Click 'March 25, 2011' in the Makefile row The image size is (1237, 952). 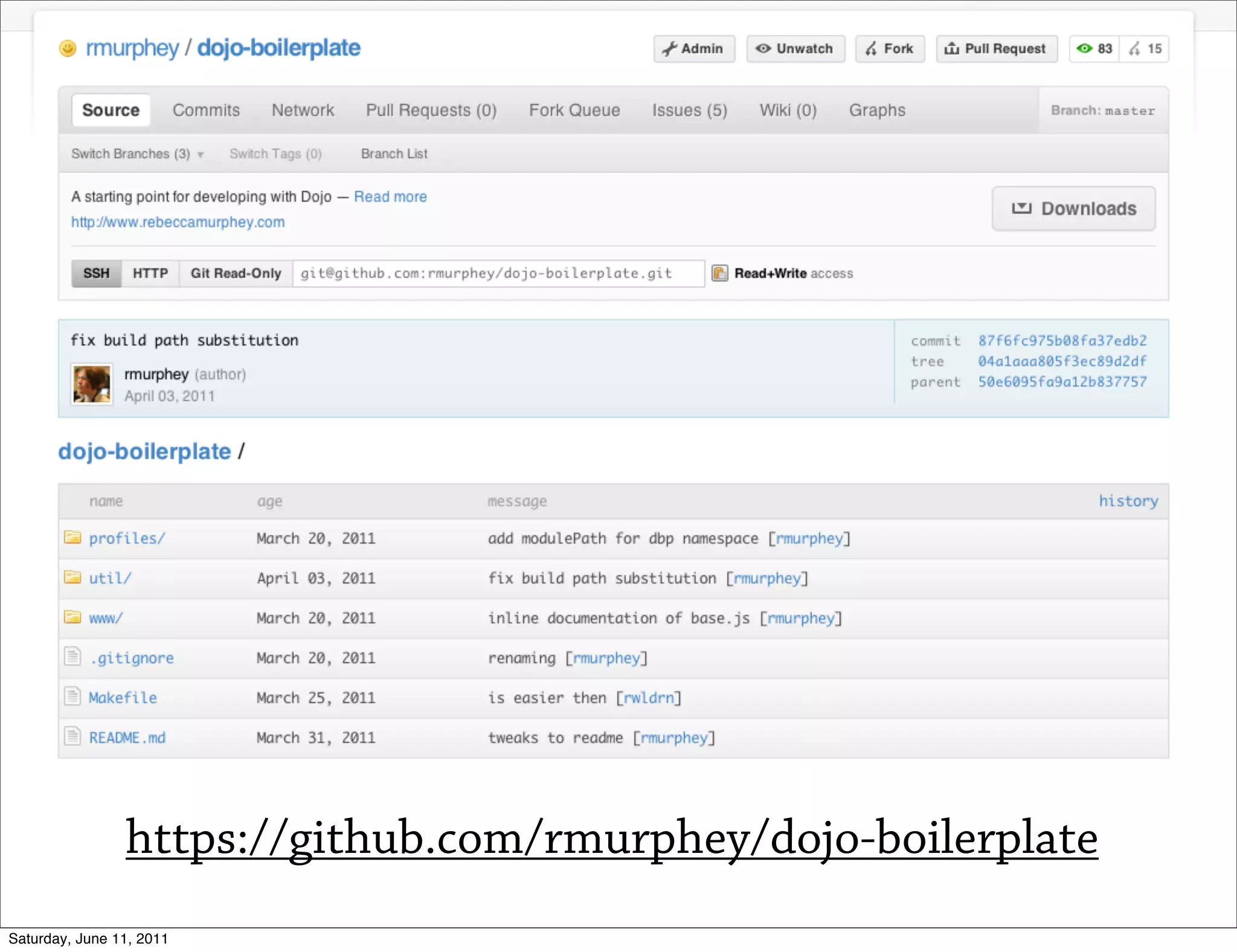click(316, 698)
